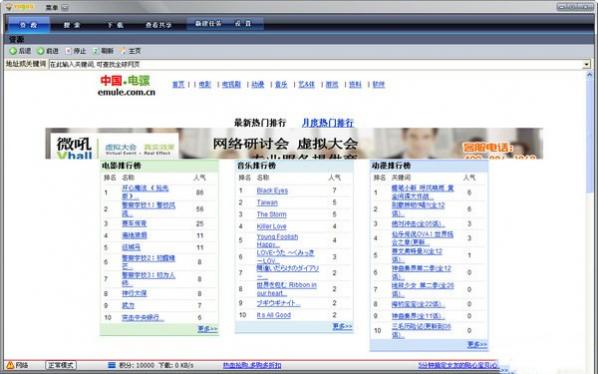
Task: Click the yellow app logo in title bar
Action: point(9,7)
